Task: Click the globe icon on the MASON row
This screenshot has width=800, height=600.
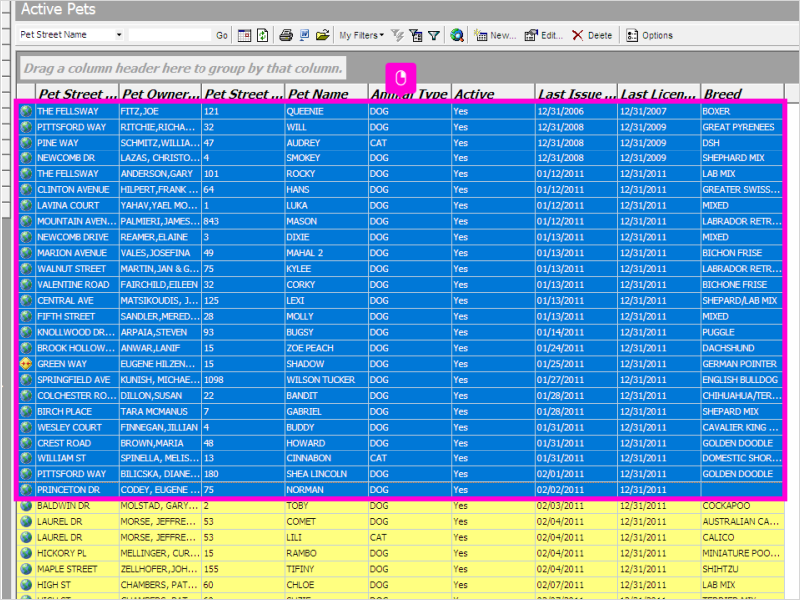Action: point(26,221)
